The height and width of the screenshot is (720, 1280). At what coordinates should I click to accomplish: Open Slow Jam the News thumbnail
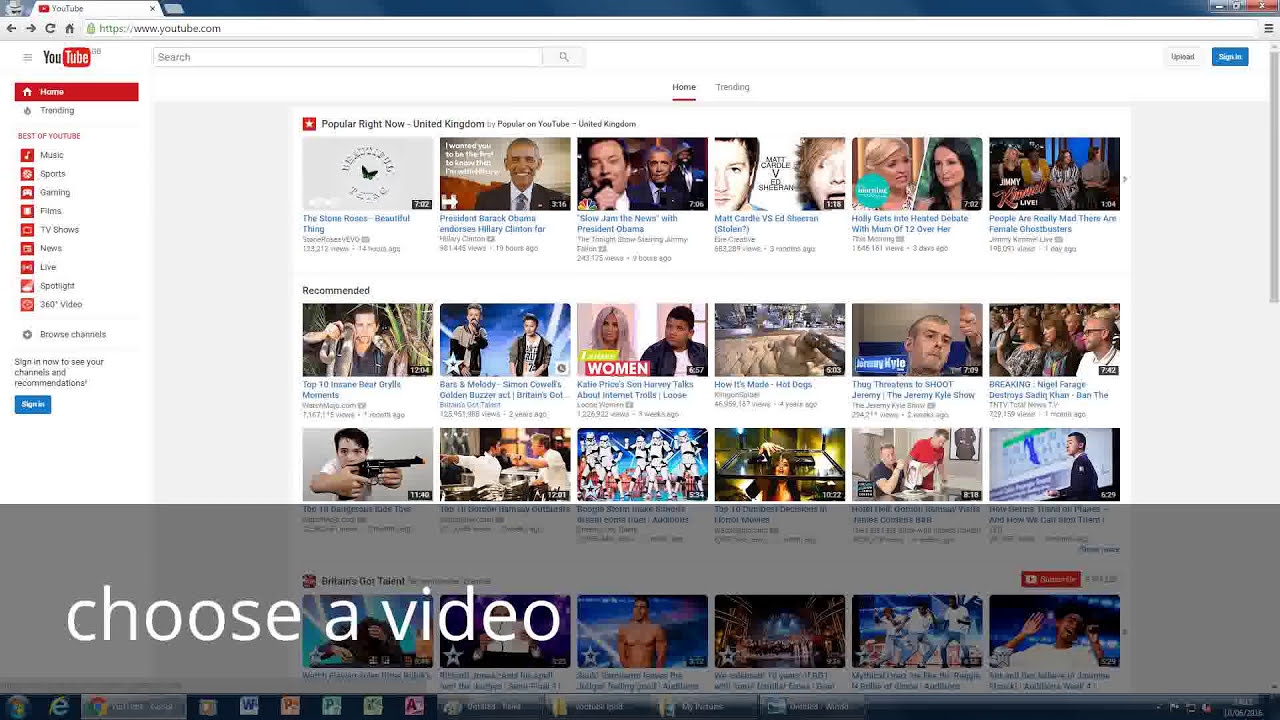pos(642,174)
